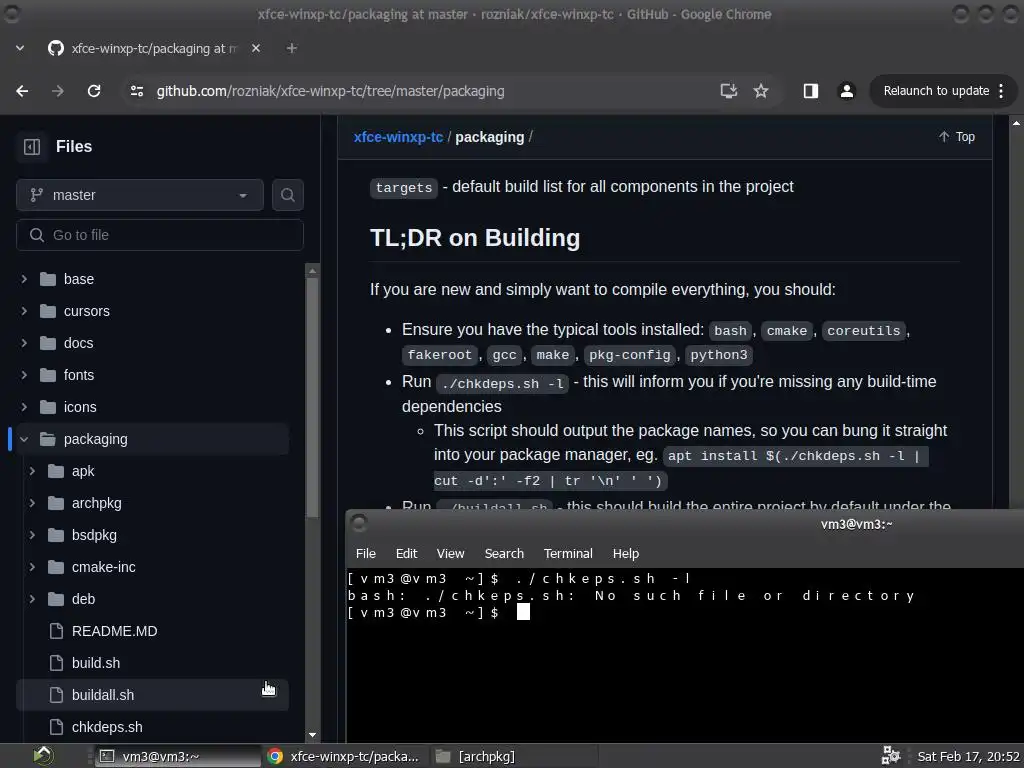Open the terminal Help menu
1024x768 pixels.
tap(626, 554)
